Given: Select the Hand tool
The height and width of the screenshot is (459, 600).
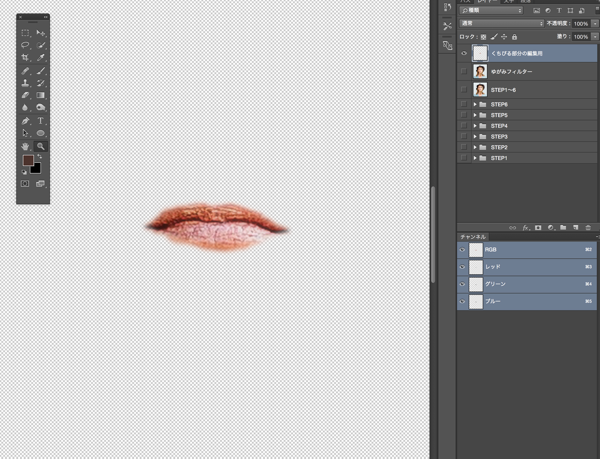Looking at the screenshot, I should click(25, 146).
